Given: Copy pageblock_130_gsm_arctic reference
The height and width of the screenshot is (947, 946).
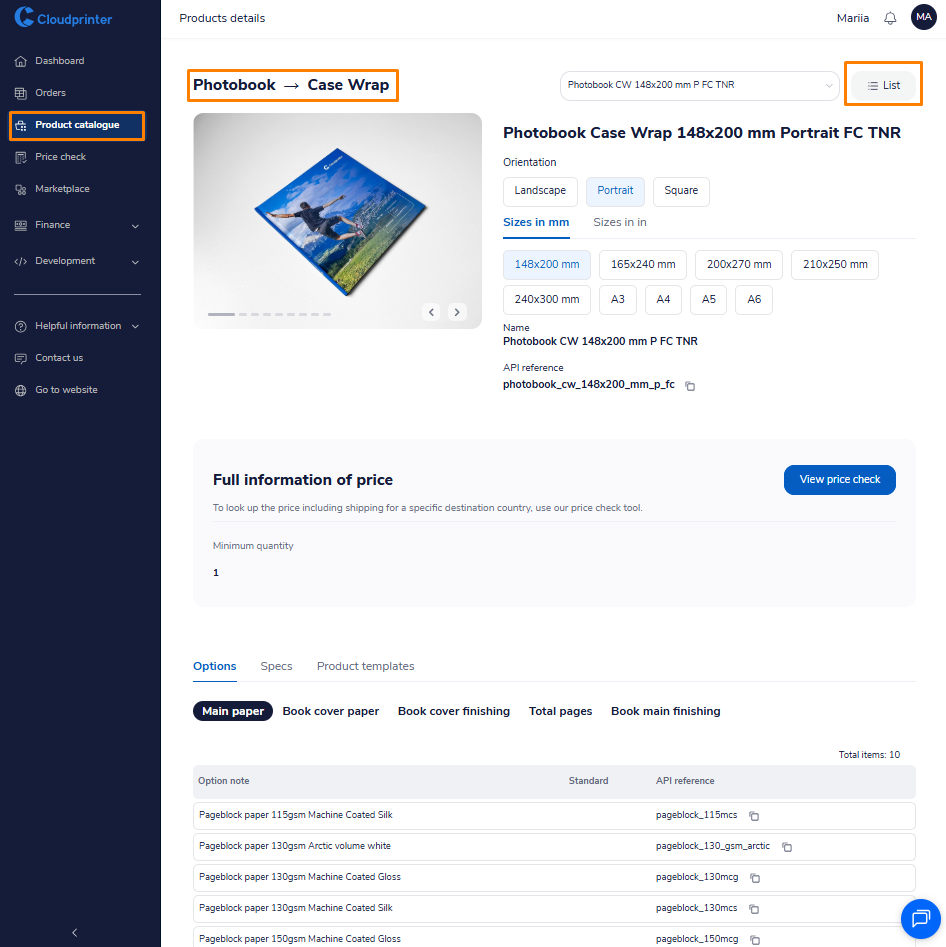Looking at the screenshot, I should (x=787, y=847).
